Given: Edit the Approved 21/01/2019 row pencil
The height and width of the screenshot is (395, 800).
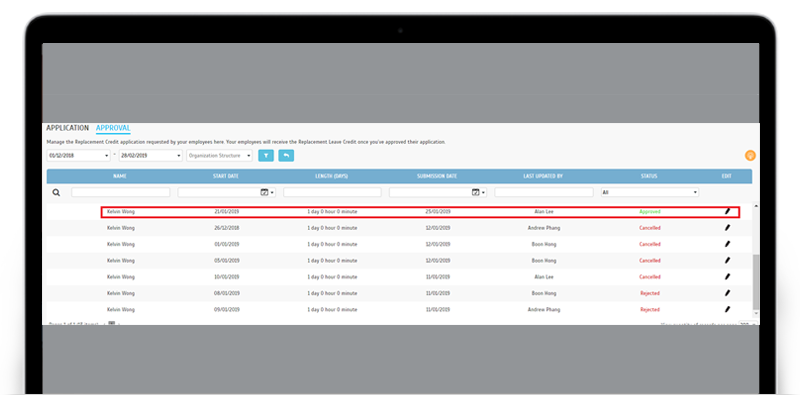Looking at the screenshot, I should pos(728,211).
